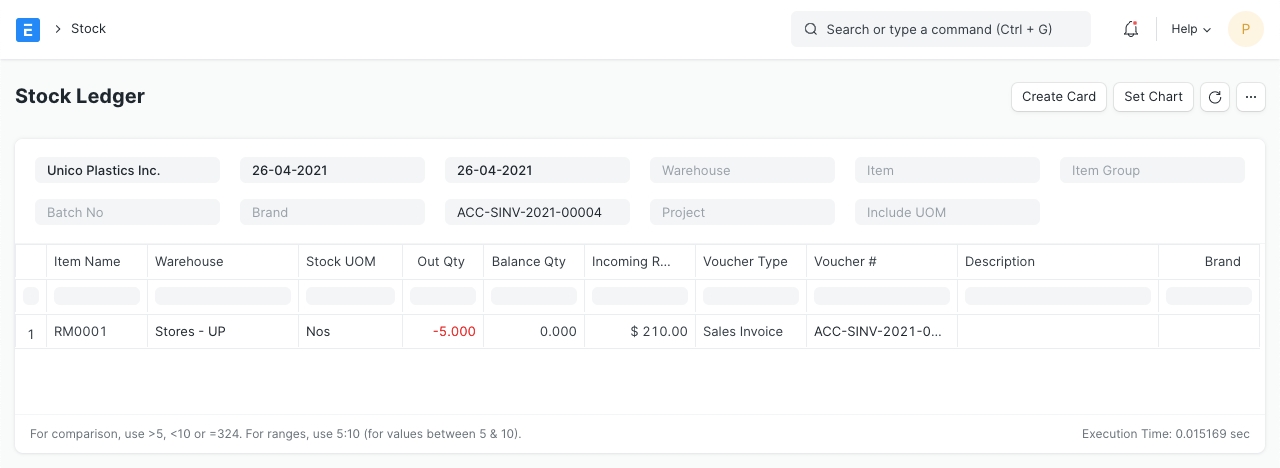Click the refresh report icon

(1214, 97)
